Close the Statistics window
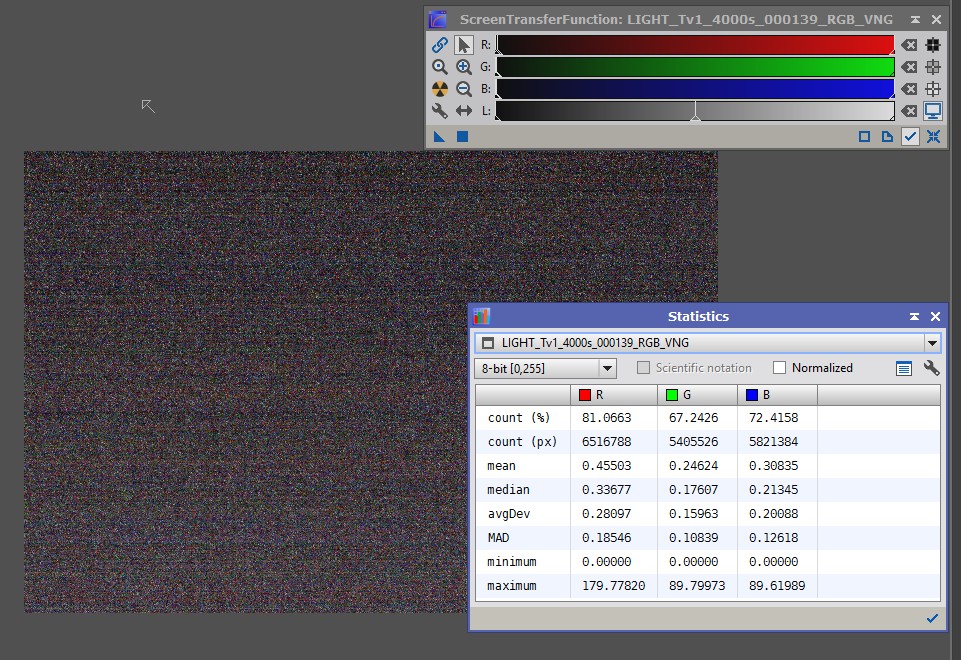961x660 pixels. pos(935,316)
